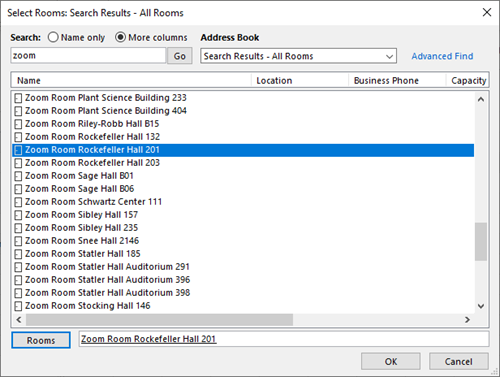This screenshot has width=500, height=377.
Task: Select 'Zoom Room Statler Hall 185'
Action: click(x=83, y=254)
